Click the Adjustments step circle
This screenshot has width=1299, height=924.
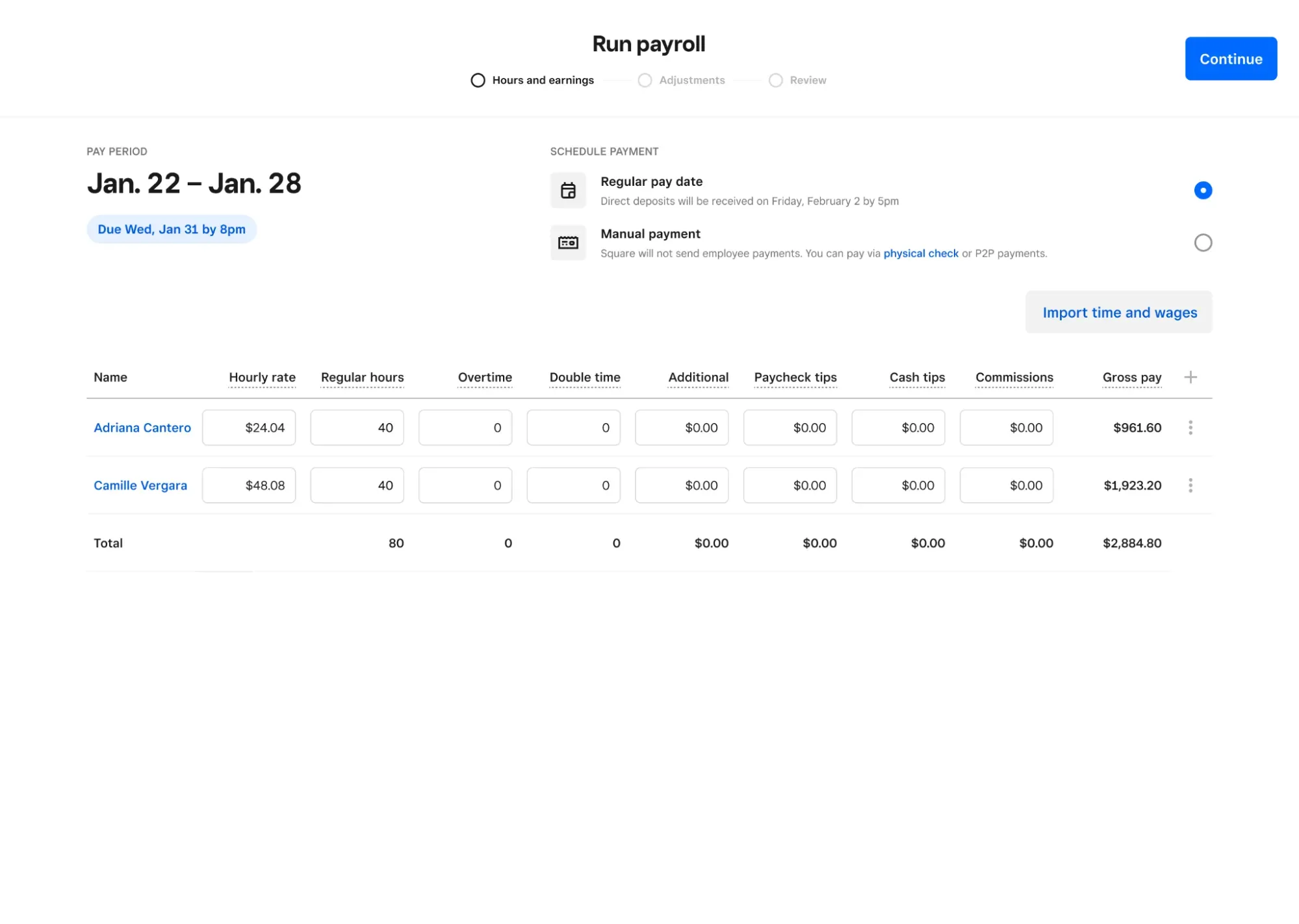(644, 80)
